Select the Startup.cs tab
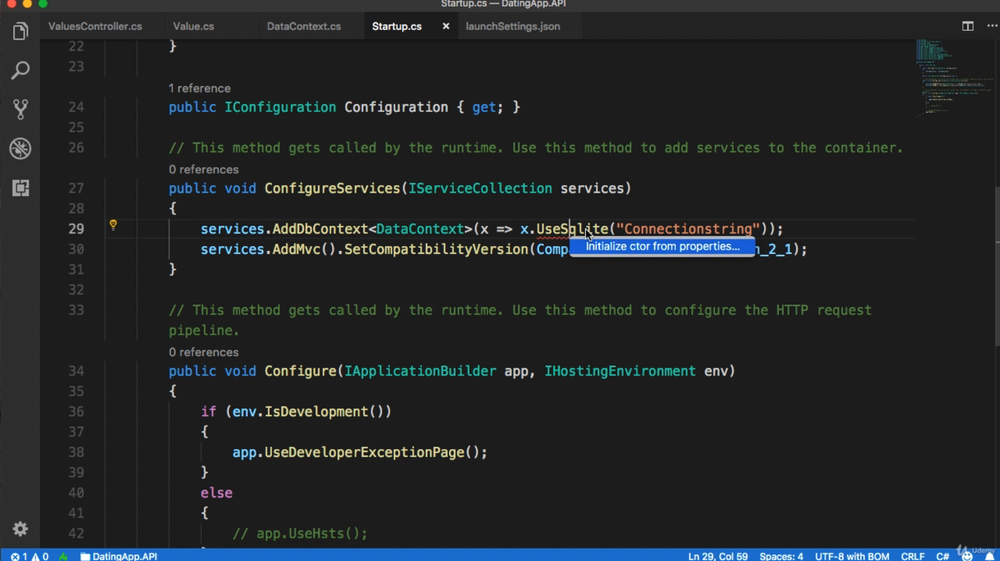This screenshot has width=1000, height=561. coord(397,26)
